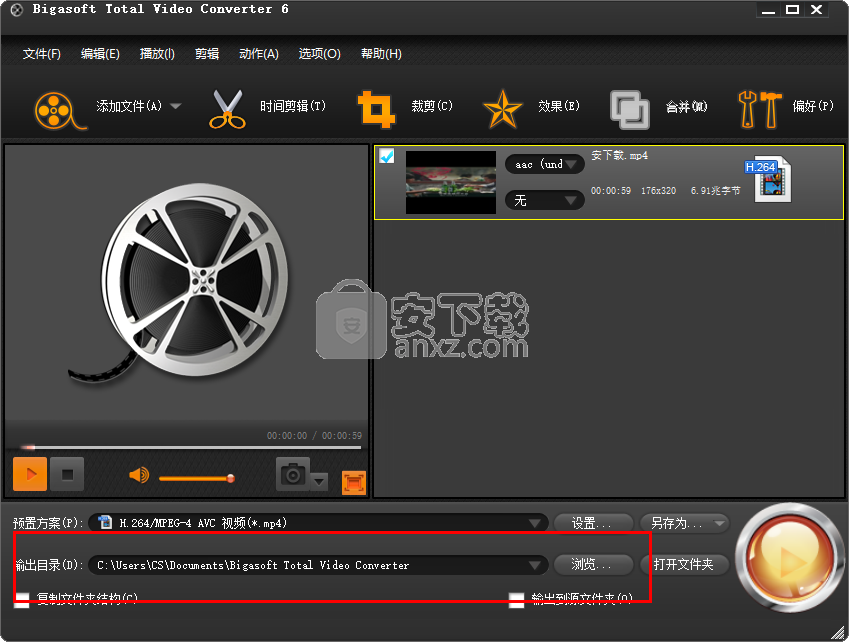Open the 帮助(H) menu
The image size is (849, 642).
coord(381,54)
